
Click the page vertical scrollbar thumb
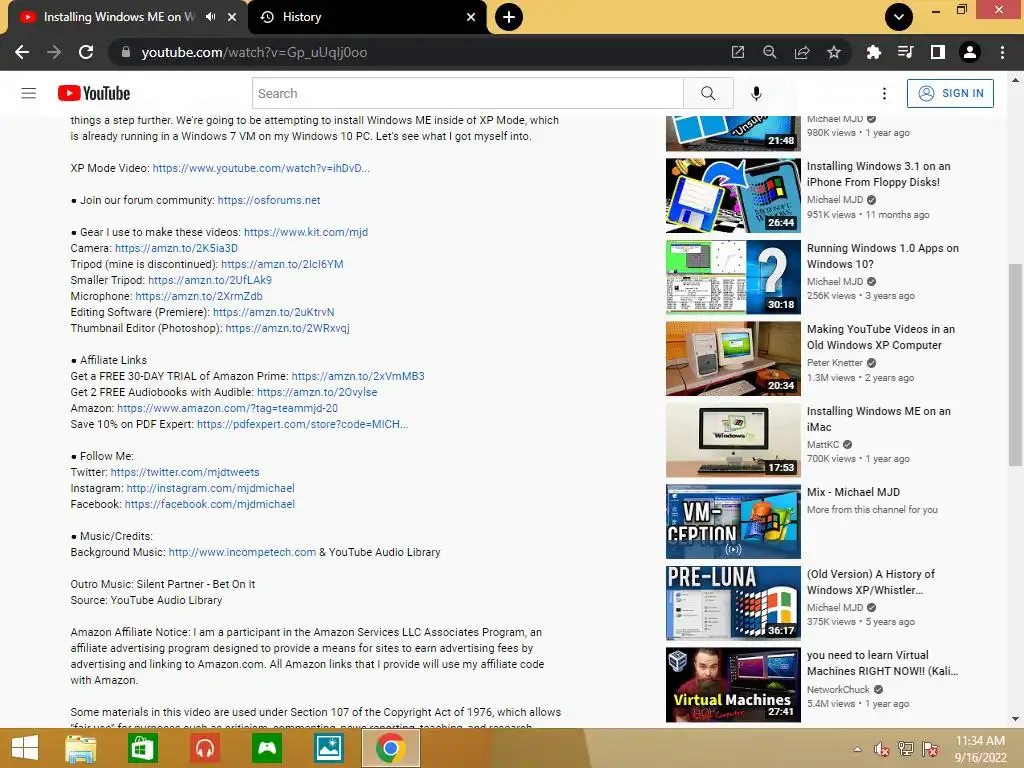pyautogui.click(x=1015, y=364)
